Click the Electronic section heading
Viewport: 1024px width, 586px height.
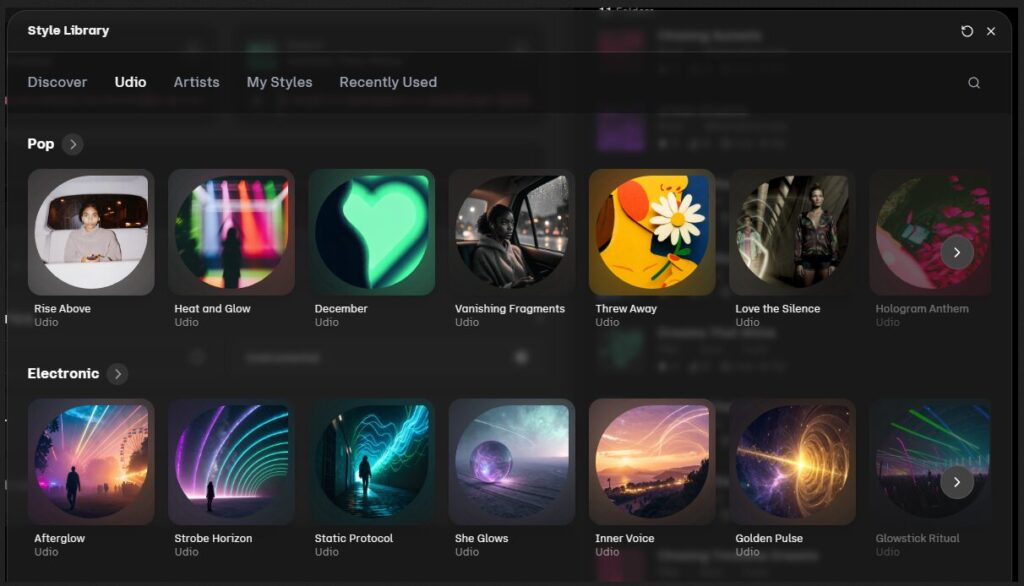point(63,374)
